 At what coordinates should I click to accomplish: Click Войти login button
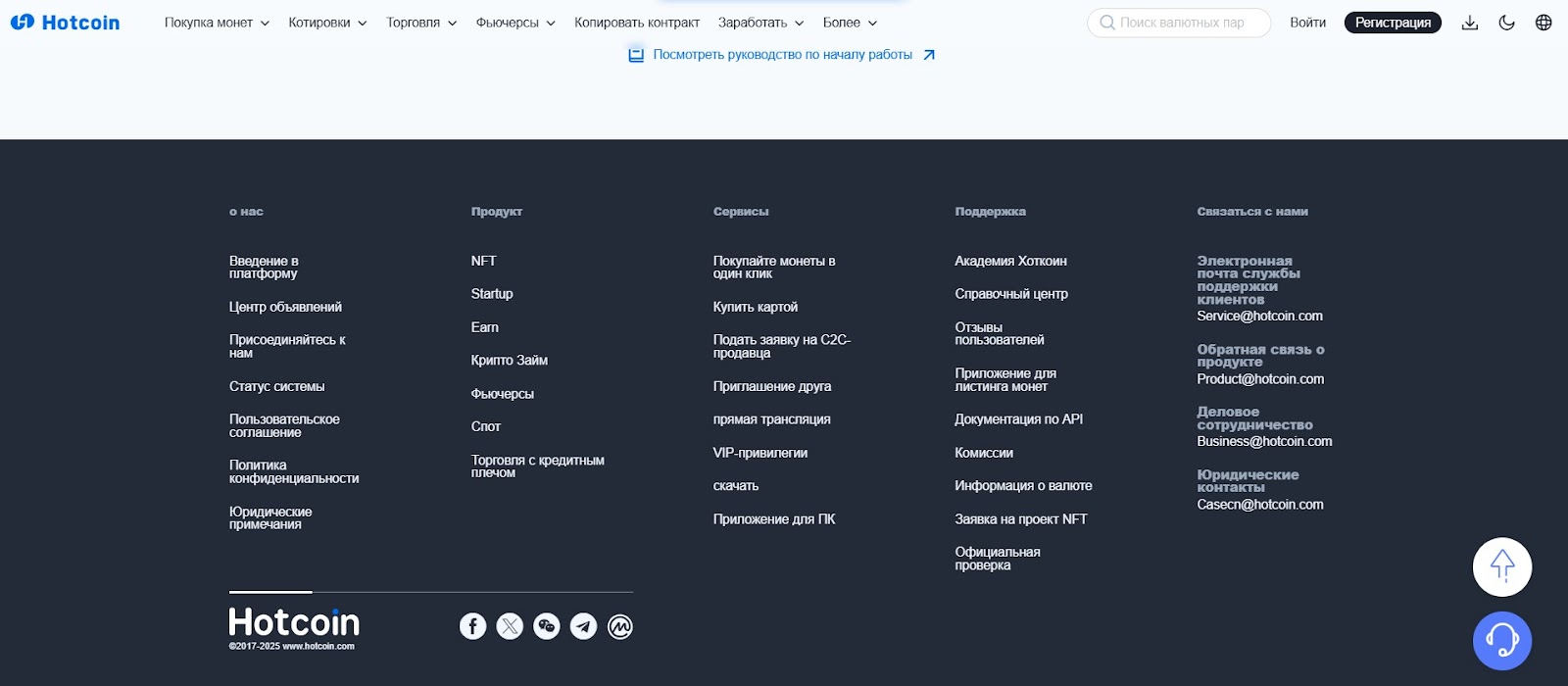(x=1307, y=23)
